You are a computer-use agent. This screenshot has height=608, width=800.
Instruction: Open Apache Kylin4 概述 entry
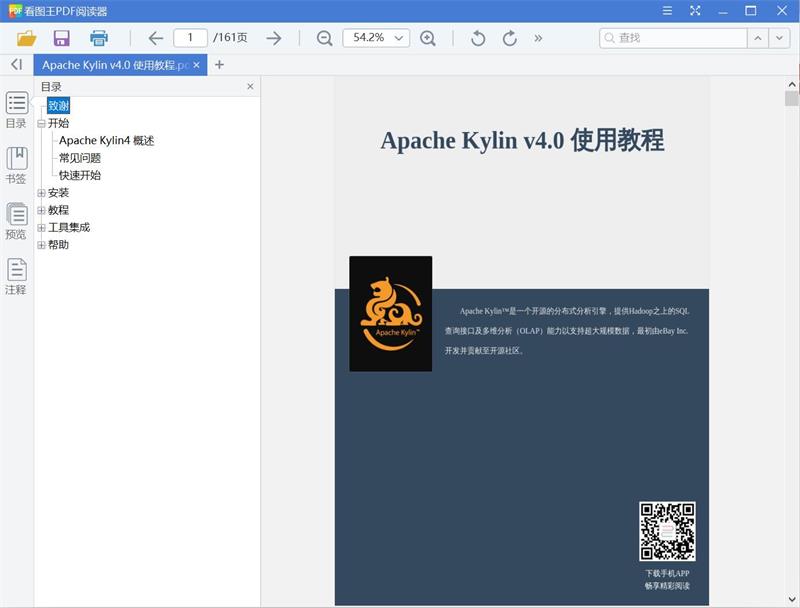(x=106, y=141)
